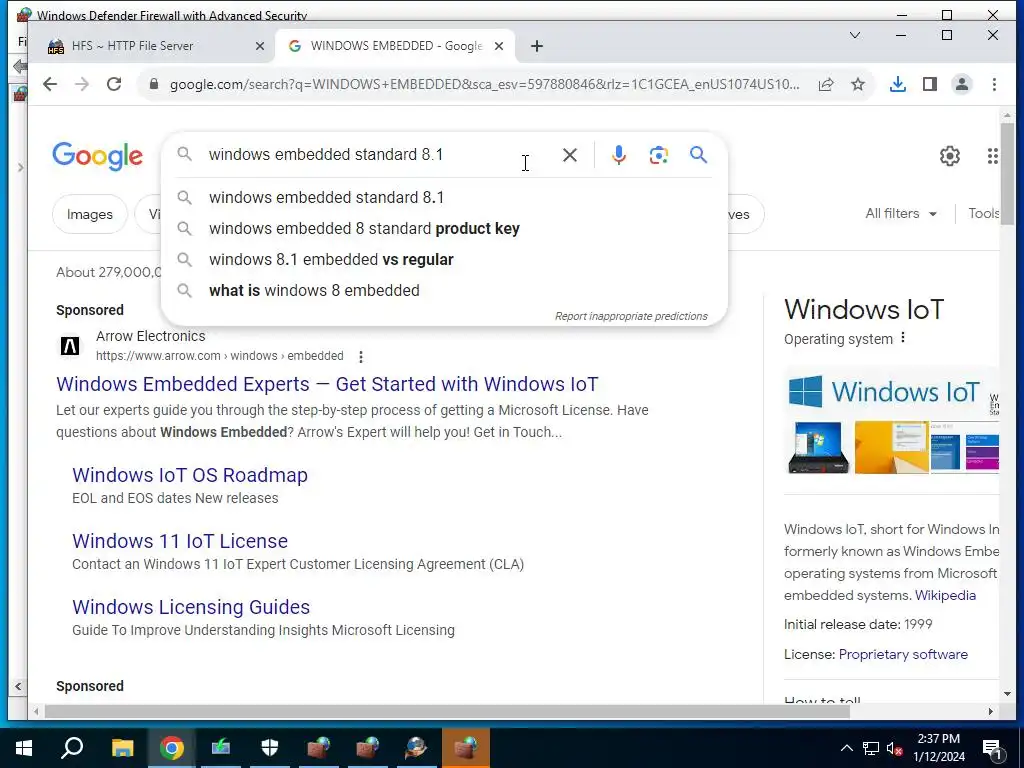Click the Google logo
The image size is (1024, 768).
tap(97, 156)
